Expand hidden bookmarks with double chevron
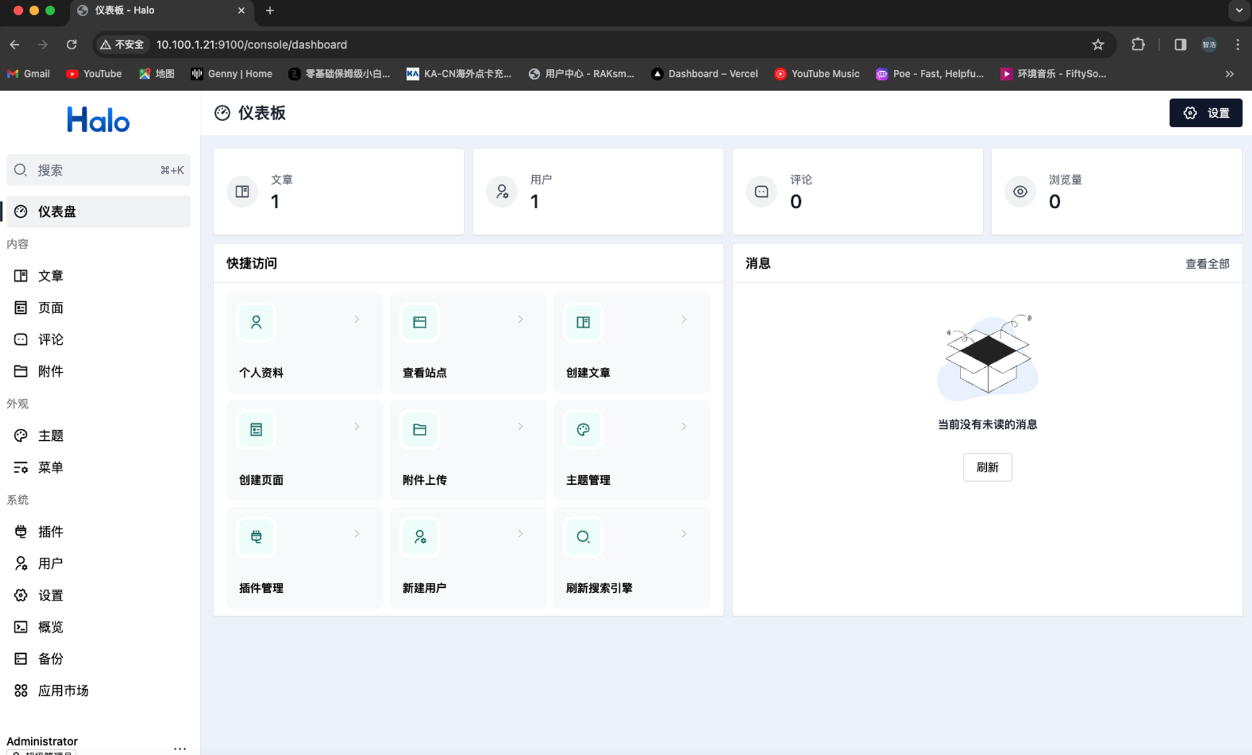The image size is (1252, 755). pos(1229,74)
